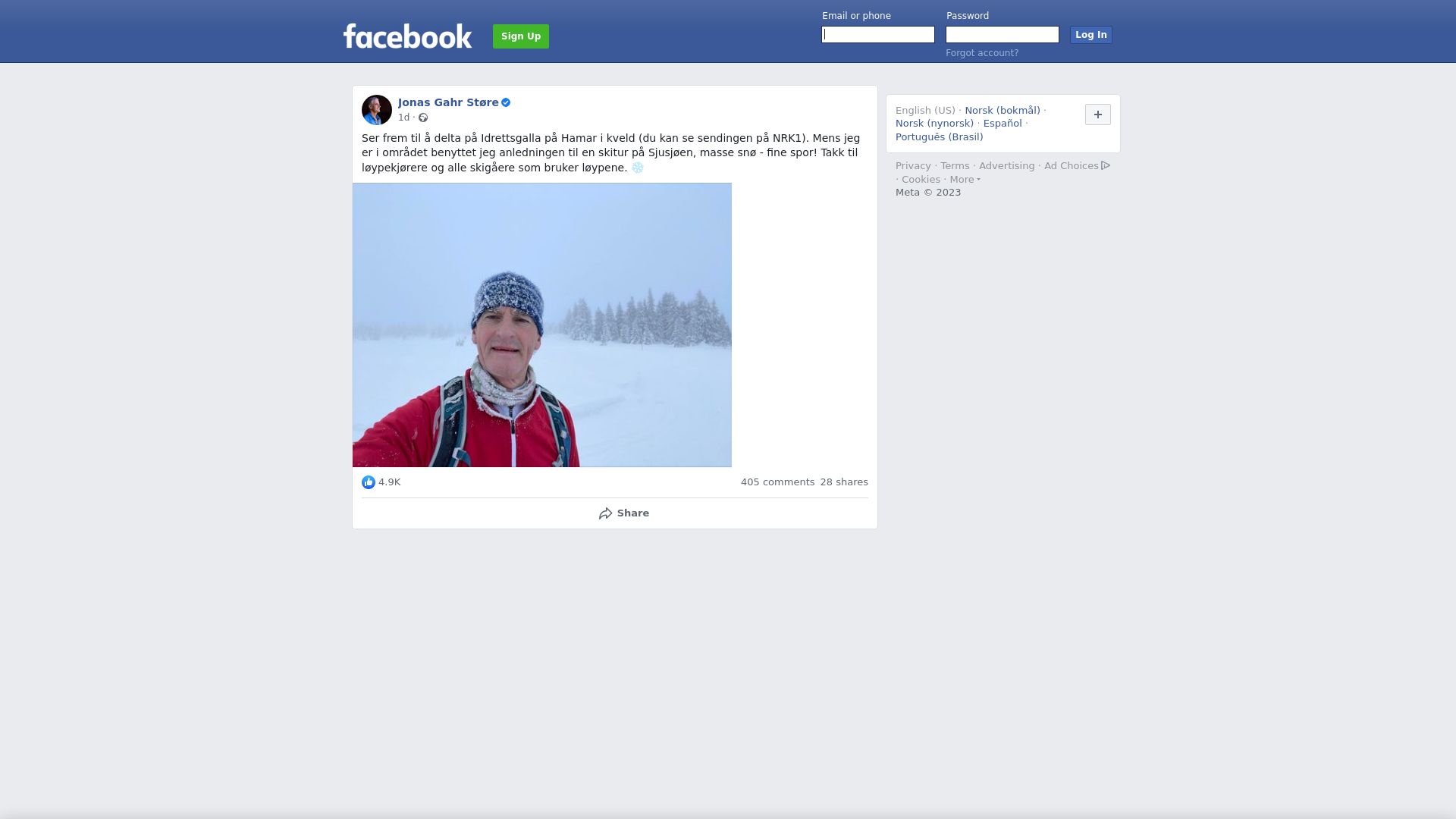Open the Forgot account? link
This screenshot has width=1456, height=819.
pyautogui.click(x=982, y=53)
